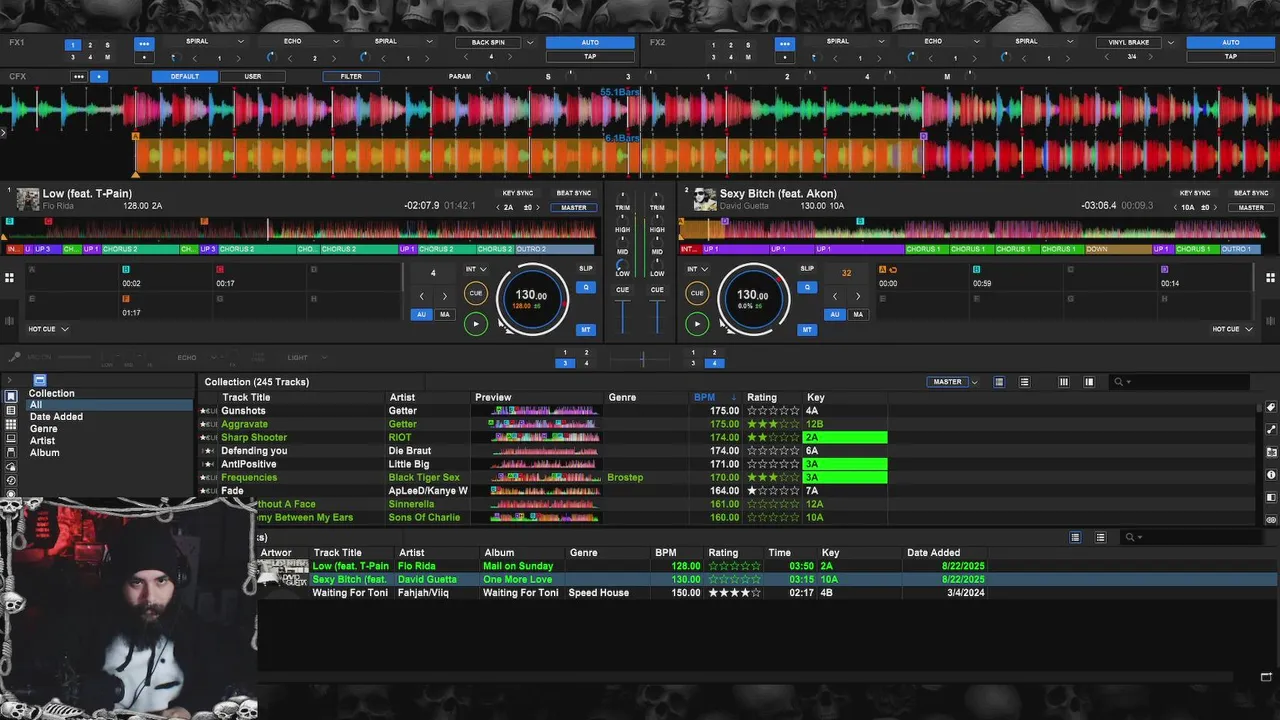Select Artist in the collection tree
The height and width of the screenshot is (720, 1280).
point(42,441)
